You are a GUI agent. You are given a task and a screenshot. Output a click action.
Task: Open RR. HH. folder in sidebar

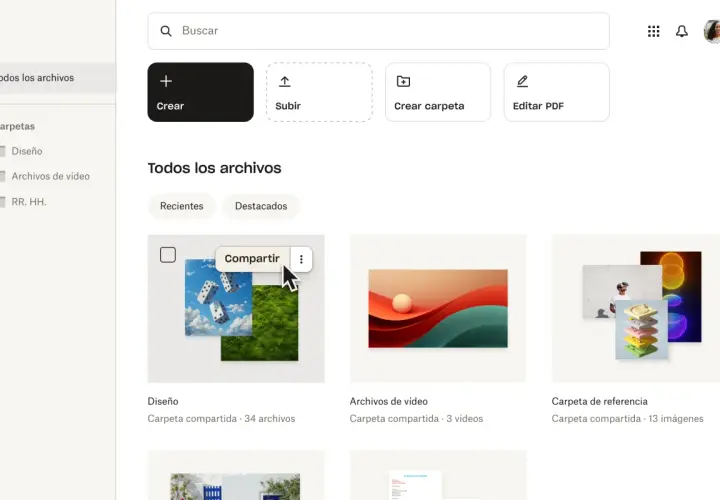click(x=29, y=202)
